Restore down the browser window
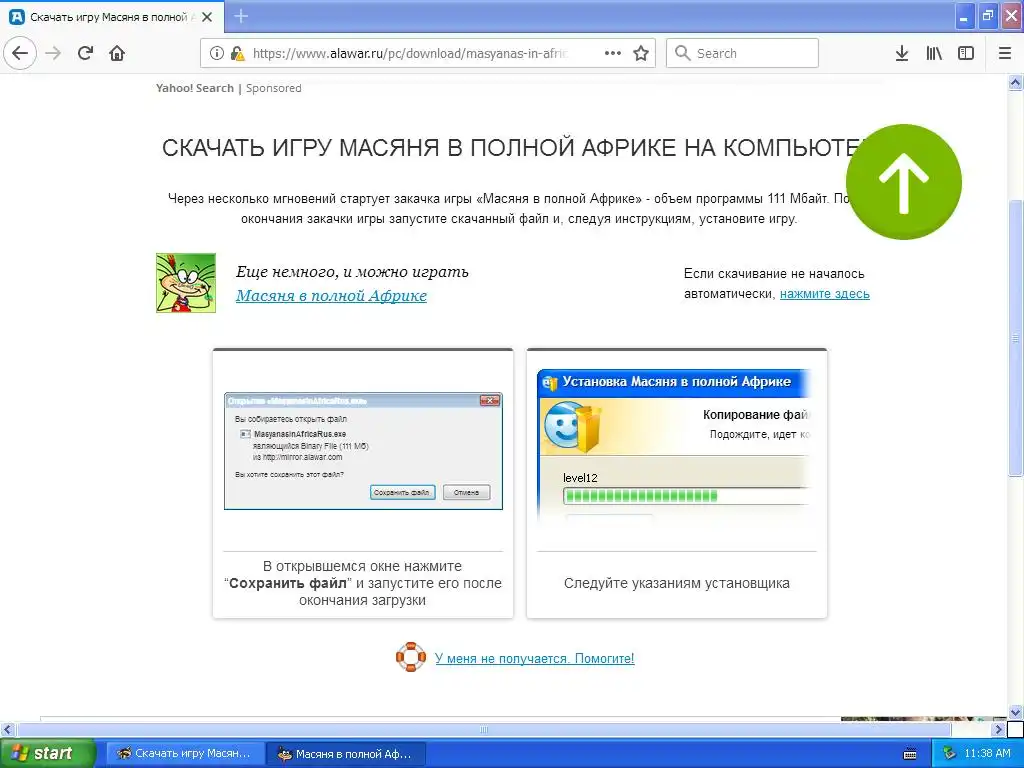 tap(988, 16)
